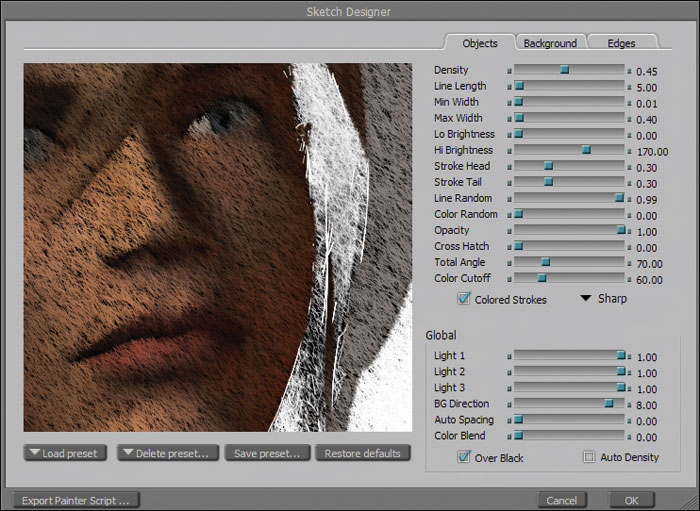Open the Sharp dropdown menu
This screenshot has width=700, height=511.
604,299
